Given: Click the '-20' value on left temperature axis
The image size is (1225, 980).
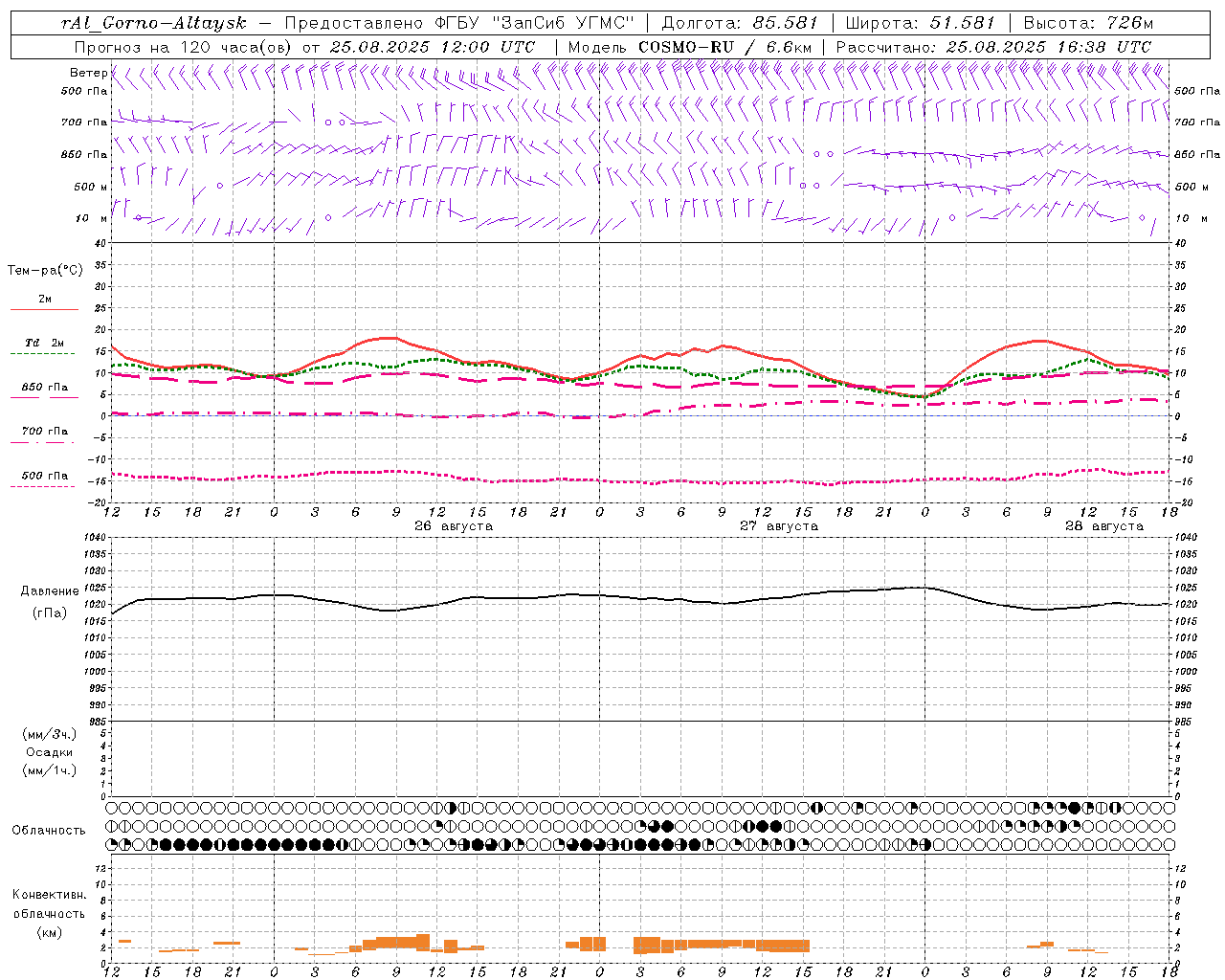Looking at the screenshot, I should tap(98, 502).
